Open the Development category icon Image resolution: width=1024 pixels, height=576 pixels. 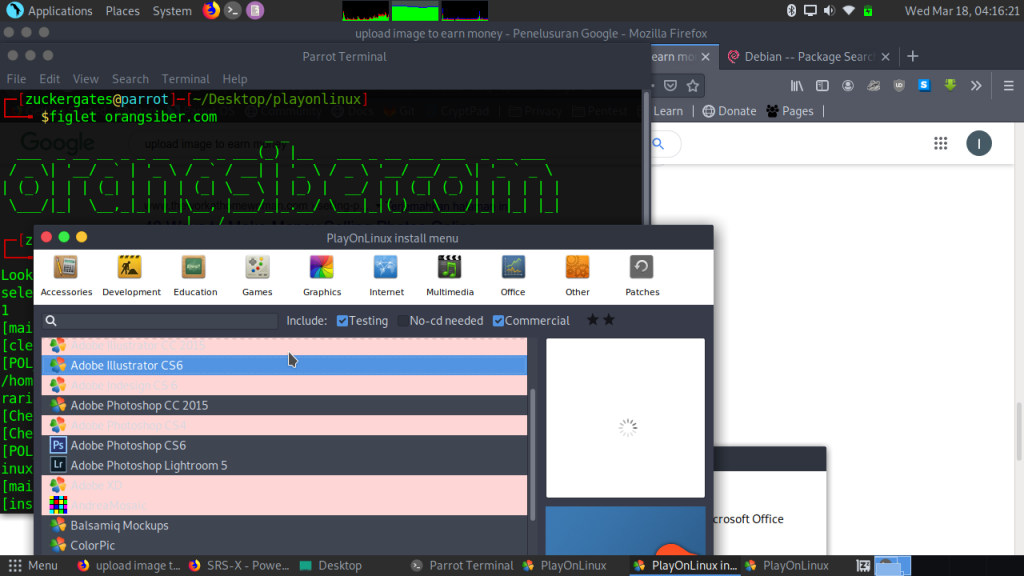click(131, 276)
